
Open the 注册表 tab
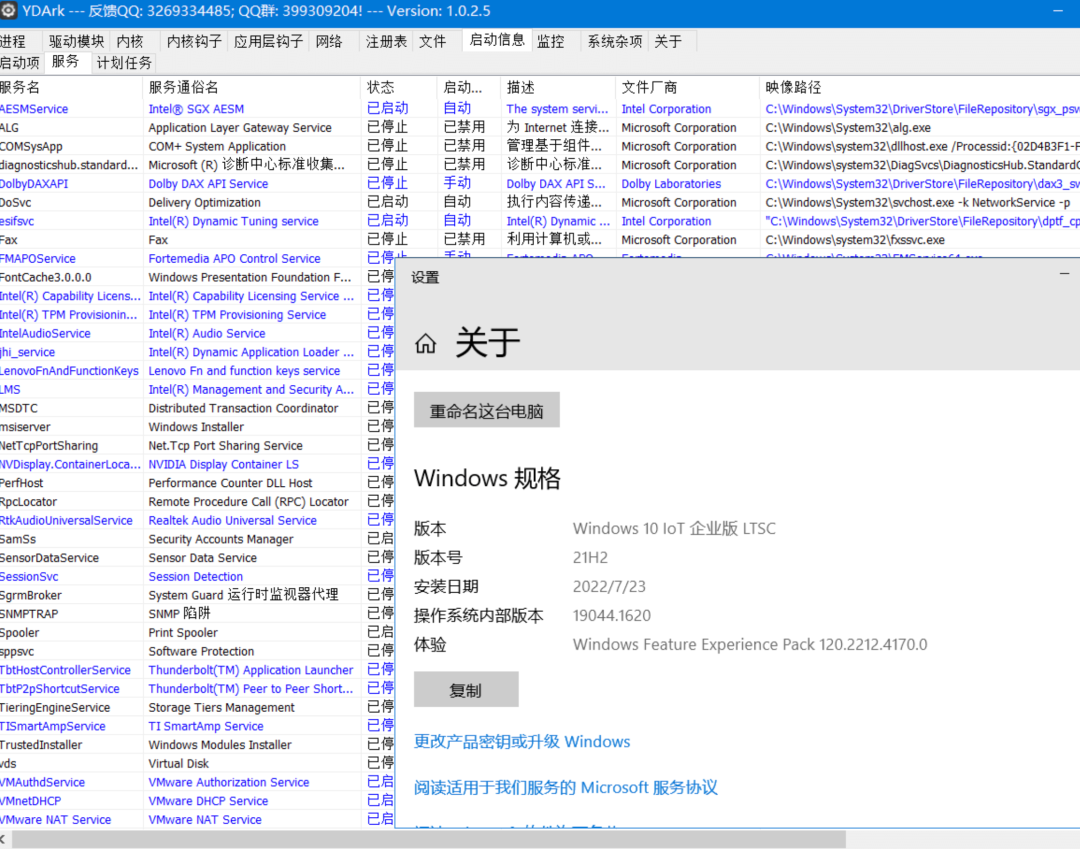tap(386, 41)
